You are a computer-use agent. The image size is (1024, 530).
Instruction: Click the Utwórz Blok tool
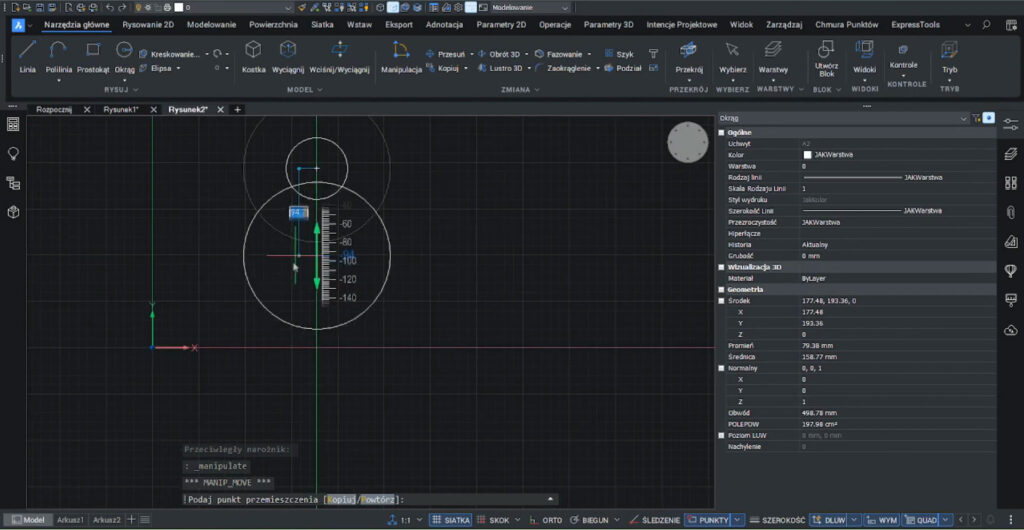[826, 59]
